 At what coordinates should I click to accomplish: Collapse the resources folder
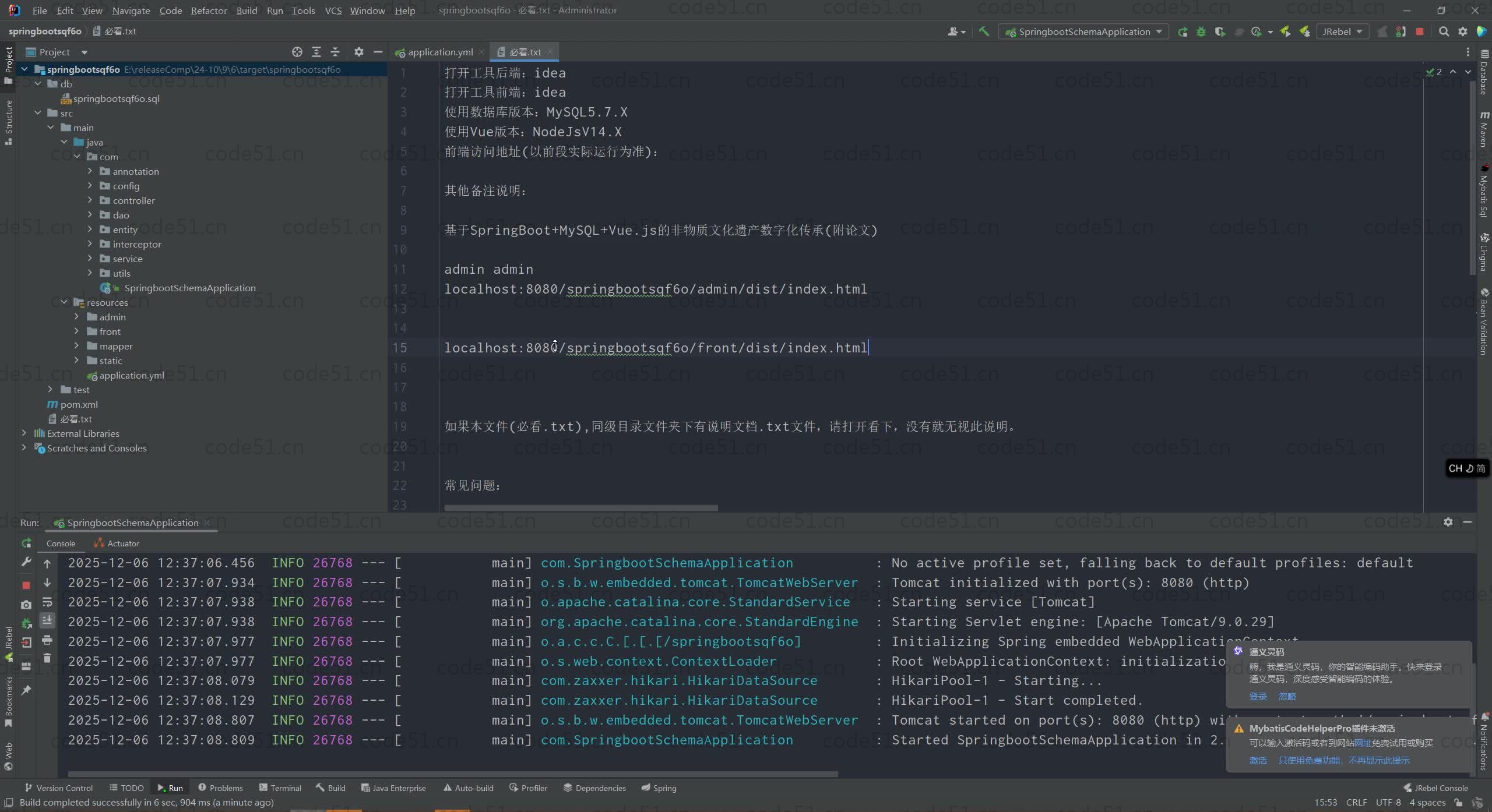(64, 302)
